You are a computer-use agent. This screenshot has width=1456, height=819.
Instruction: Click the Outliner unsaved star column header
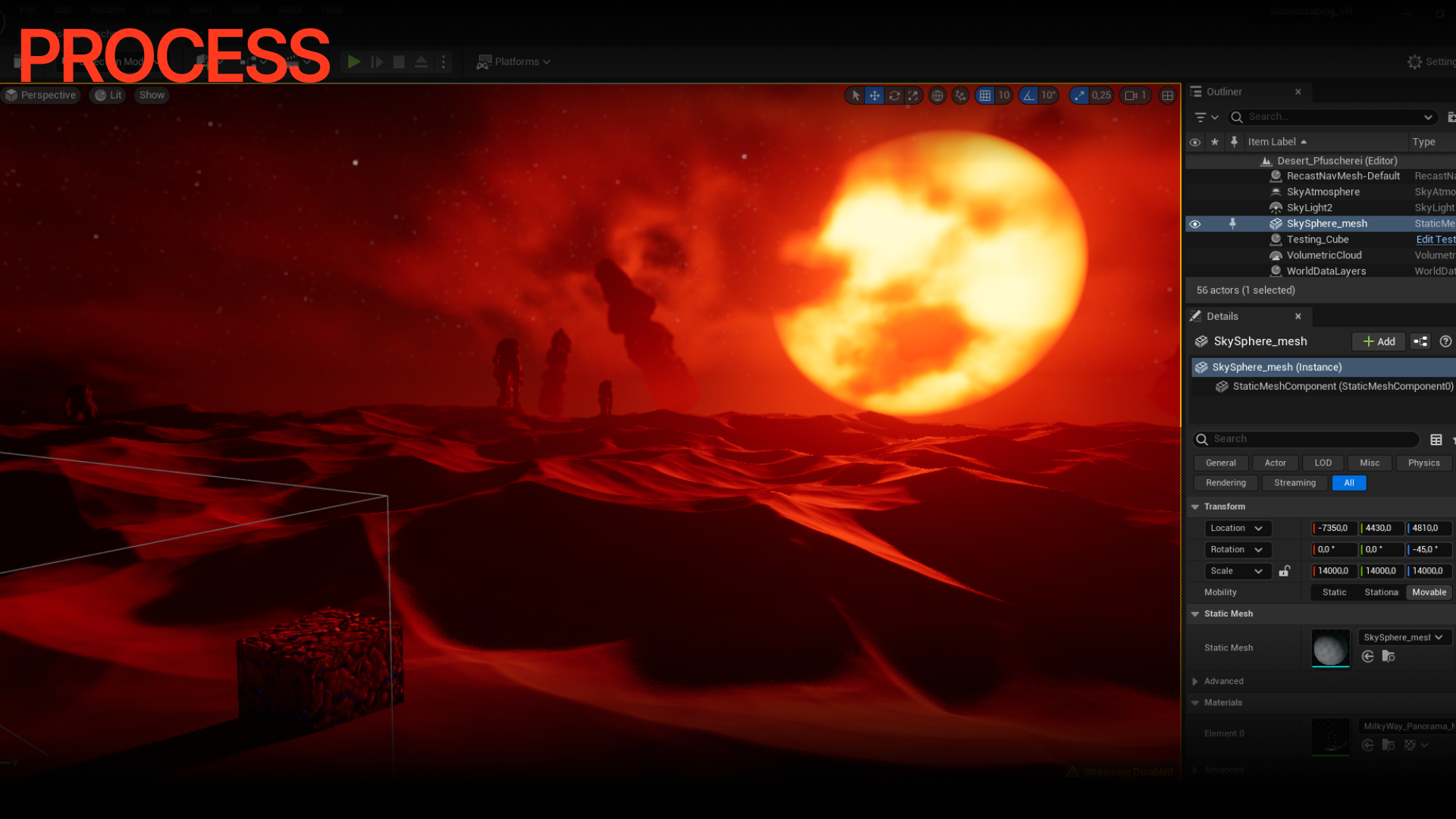point(1215,142)
